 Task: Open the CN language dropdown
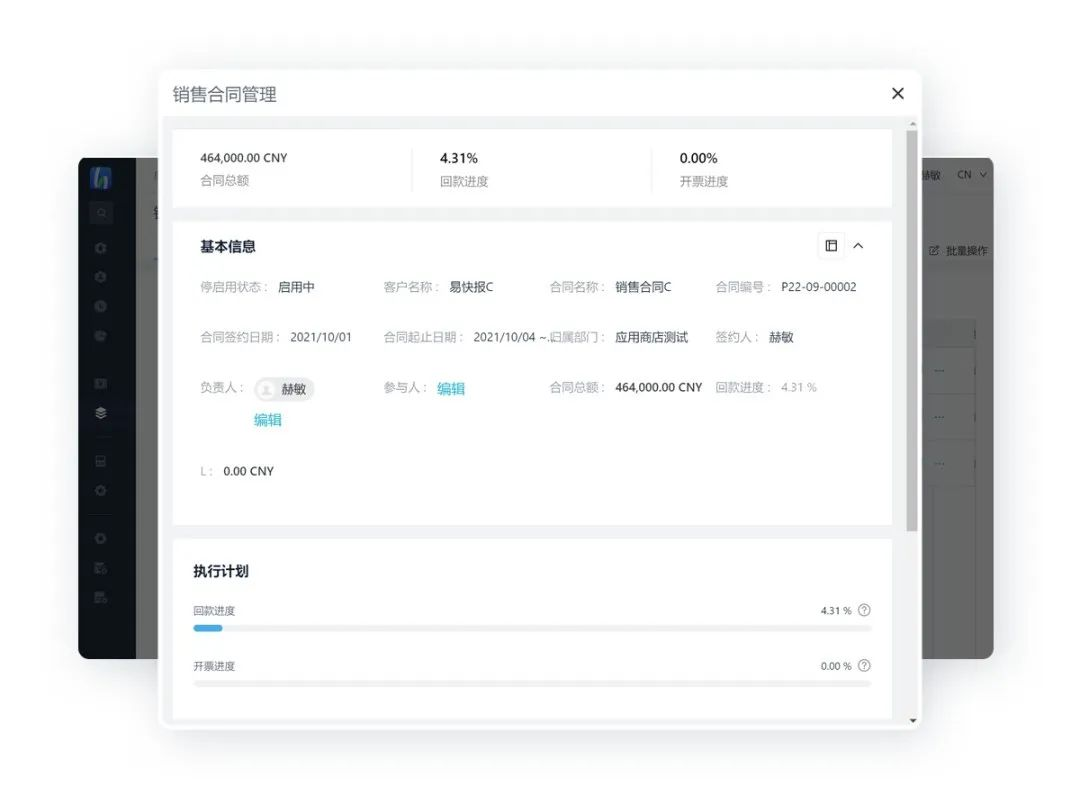(x=971, y=175)
